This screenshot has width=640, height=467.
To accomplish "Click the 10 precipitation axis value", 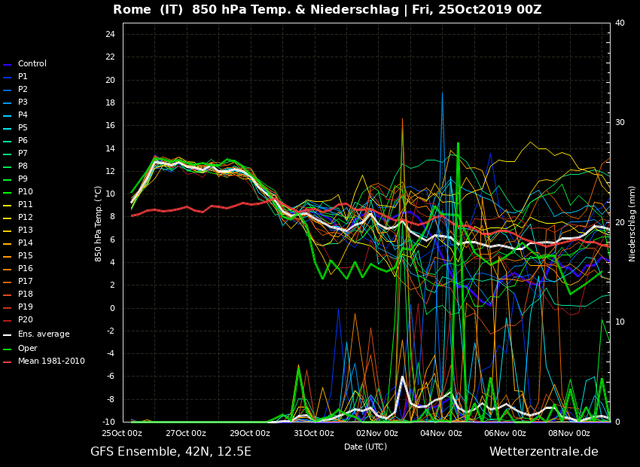I will [x=620, y=322].
